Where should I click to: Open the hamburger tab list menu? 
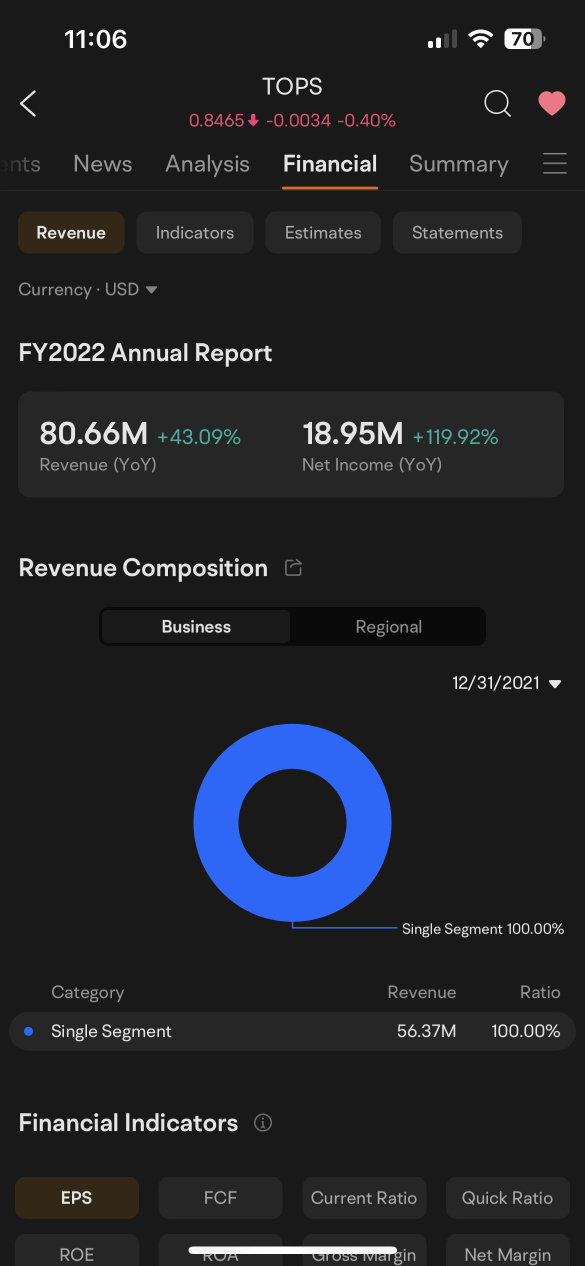click(x=555, y=164)
